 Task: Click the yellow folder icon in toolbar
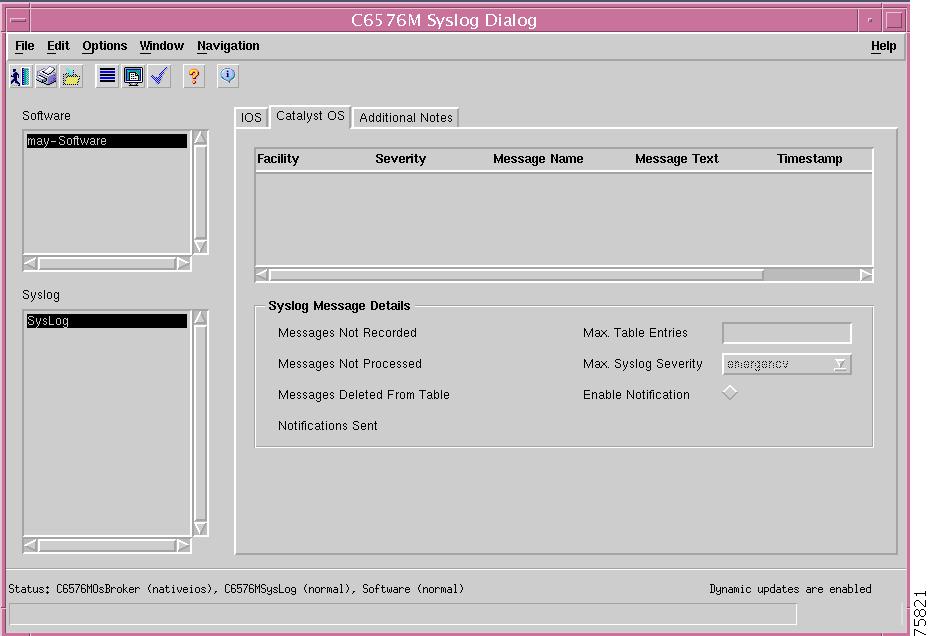pyautogui.click(x=71, y=77)
